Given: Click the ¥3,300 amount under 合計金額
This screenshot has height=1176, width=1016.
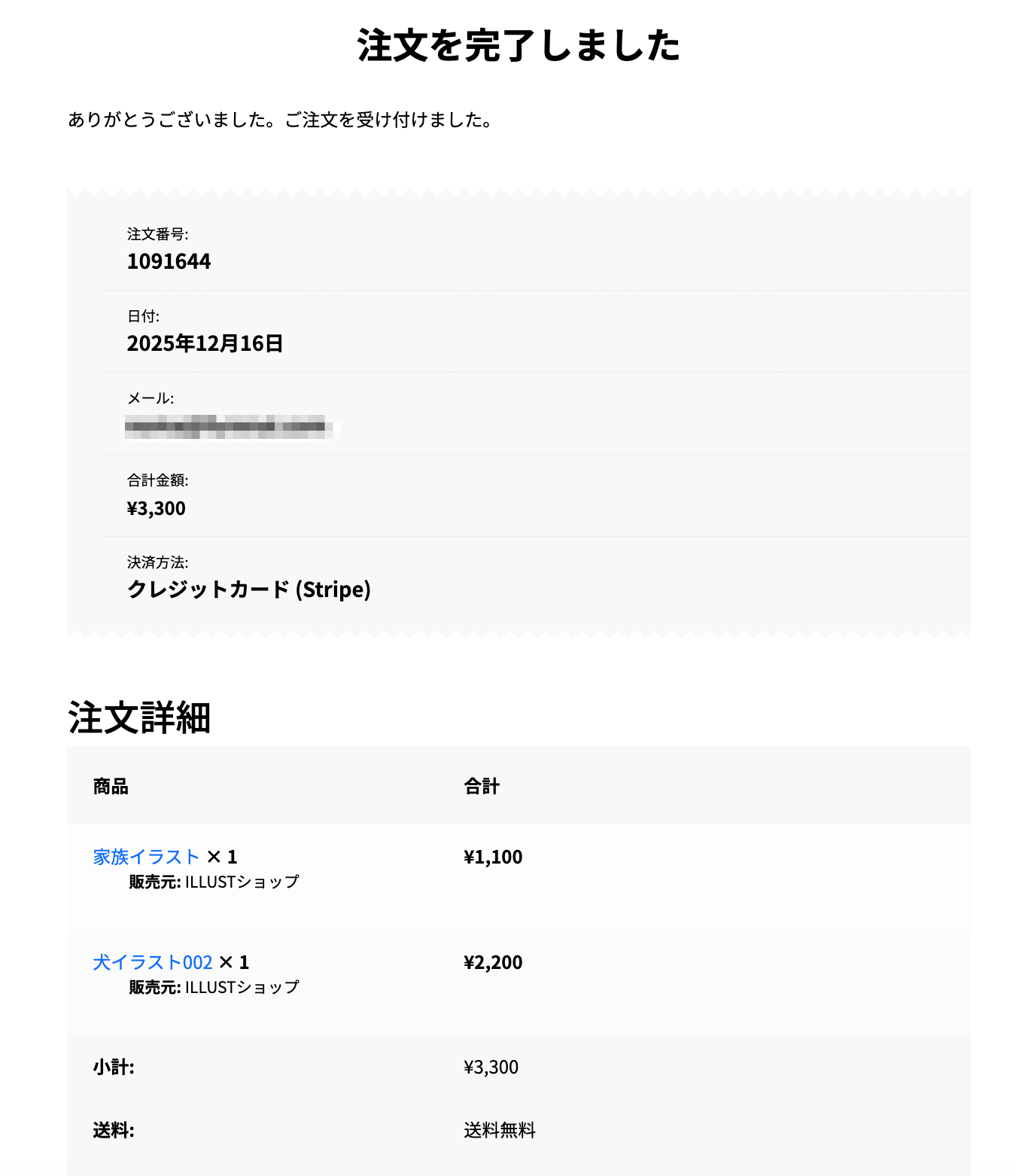Looking at the screenshot, I should [156, 508].
